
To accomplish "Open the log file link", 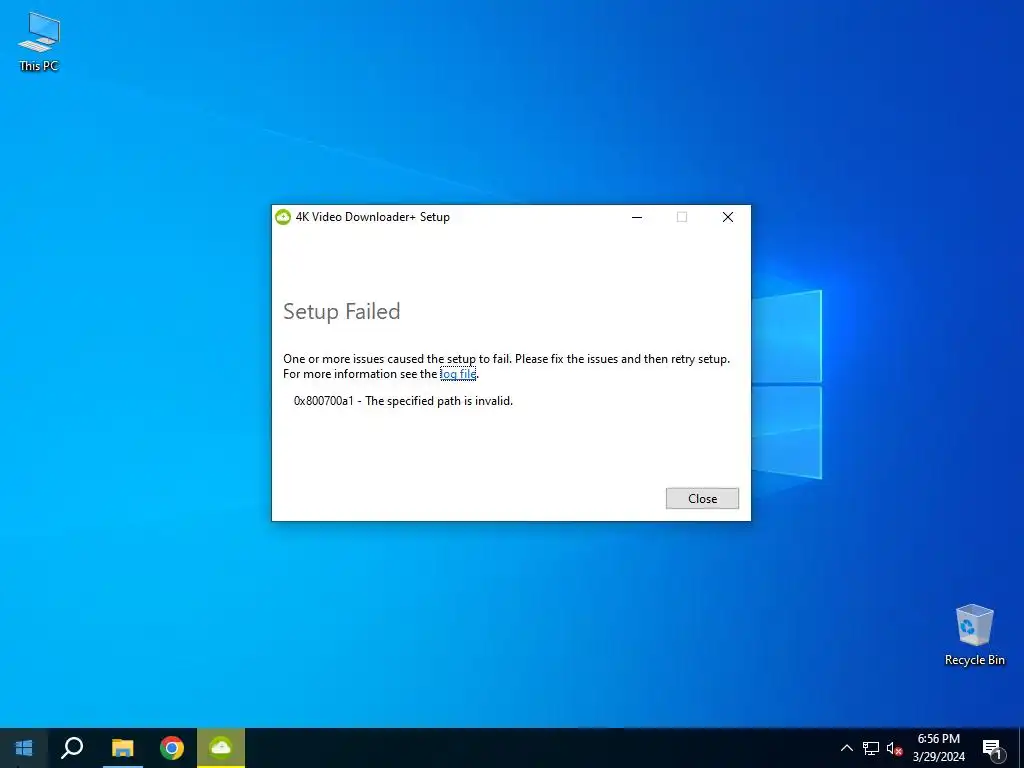I will pos(458,374).
